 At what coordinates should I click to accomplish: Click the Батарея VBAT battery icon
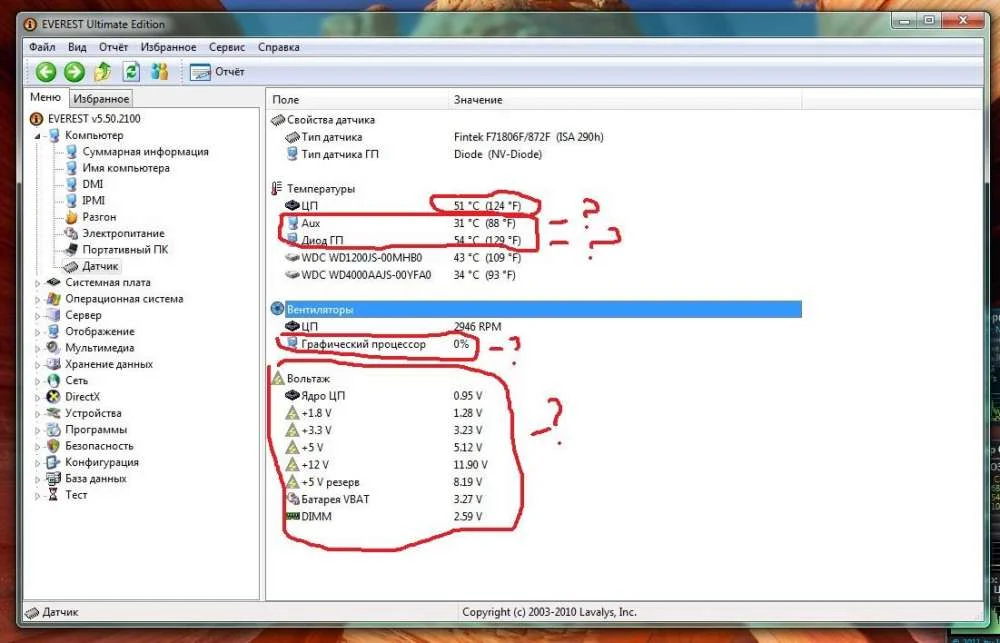(293, 499)
